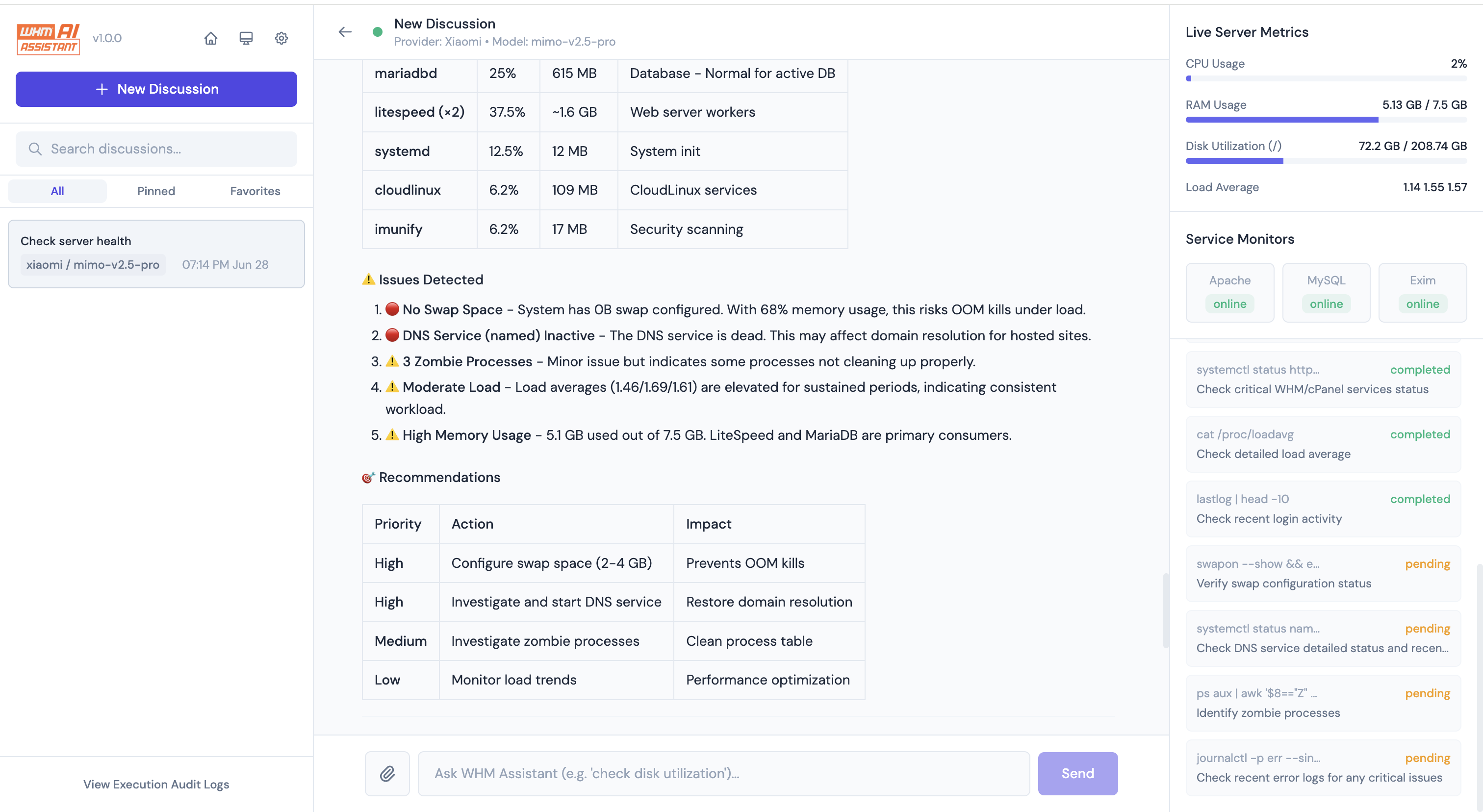Go back with the left arrow icon
The width and height of the screenshot is (1483, 812).
pyautogui.click(x=345, y=32)
